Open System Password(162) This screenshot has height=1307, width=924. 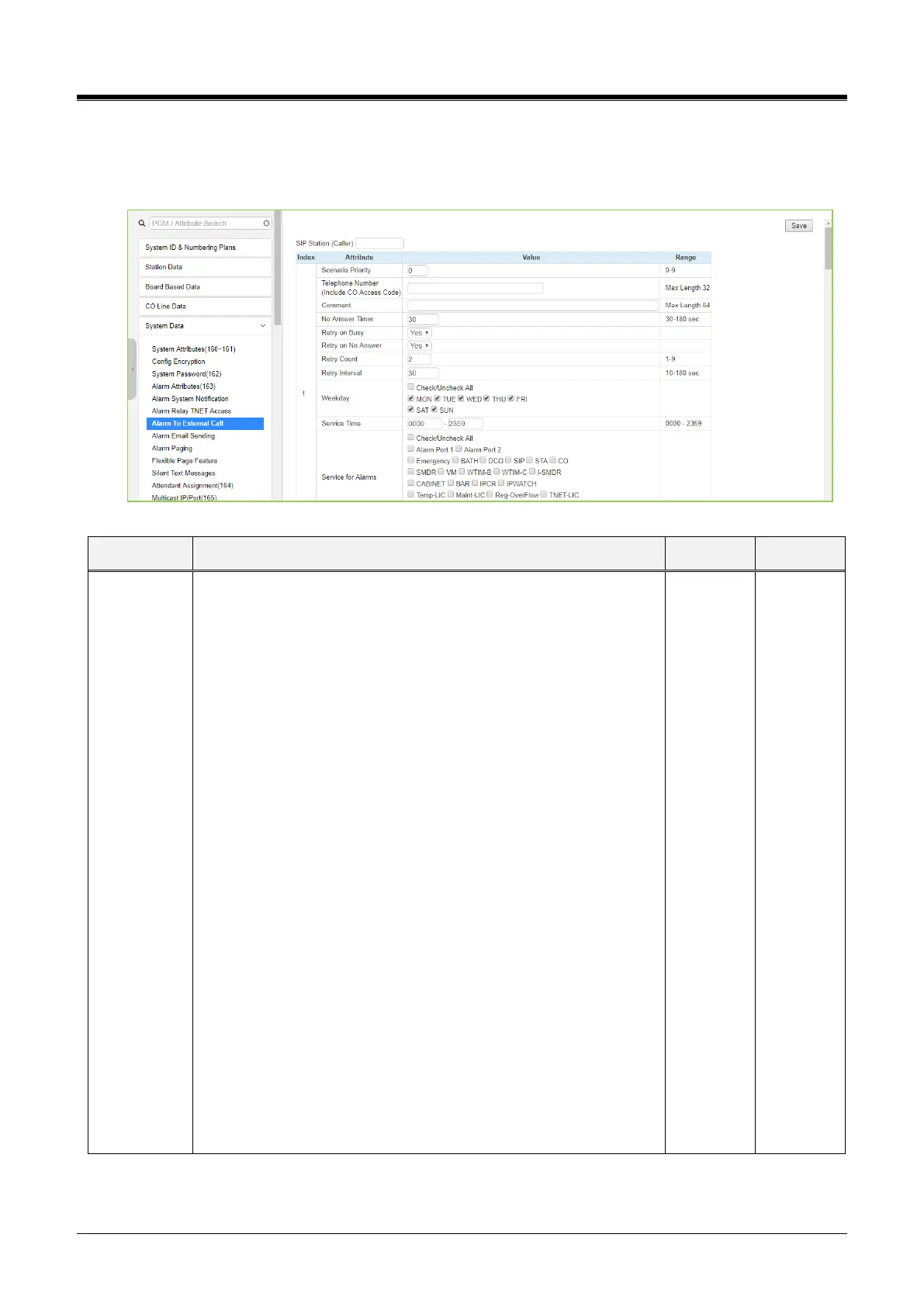coord(186,374)
